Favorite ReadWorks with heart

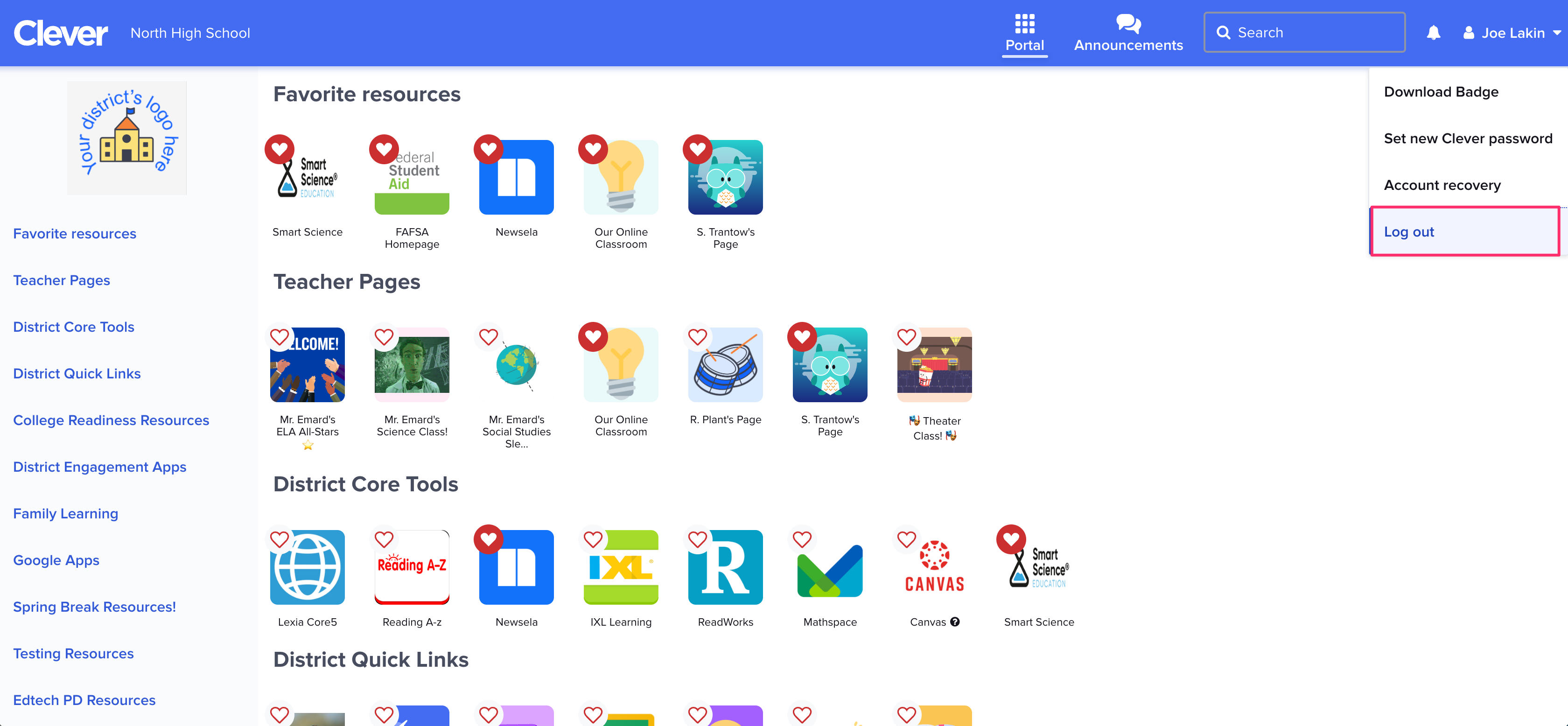click(x=698, y=539)
